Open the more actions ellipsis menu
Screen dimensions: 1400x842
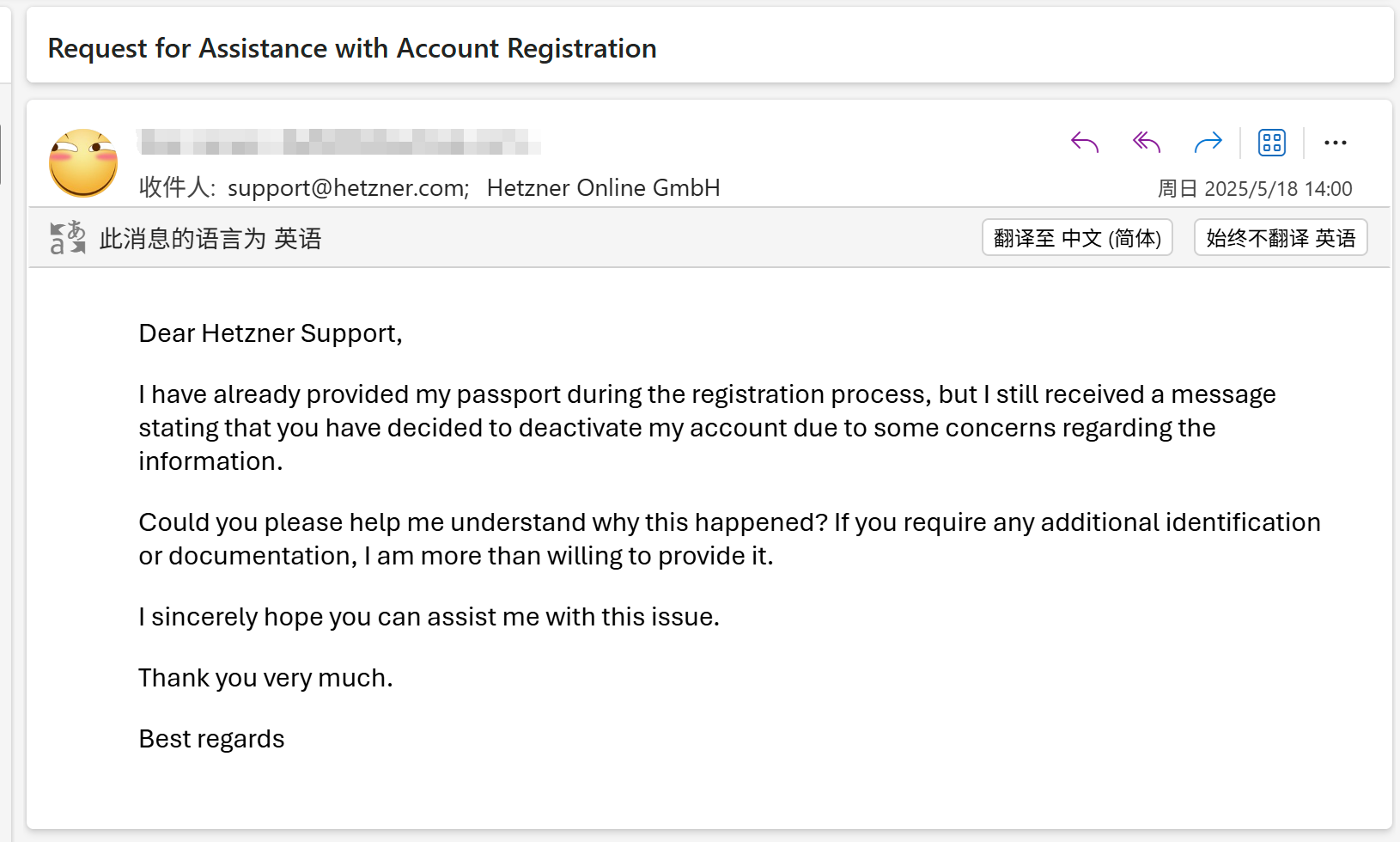click(1336, 143)
